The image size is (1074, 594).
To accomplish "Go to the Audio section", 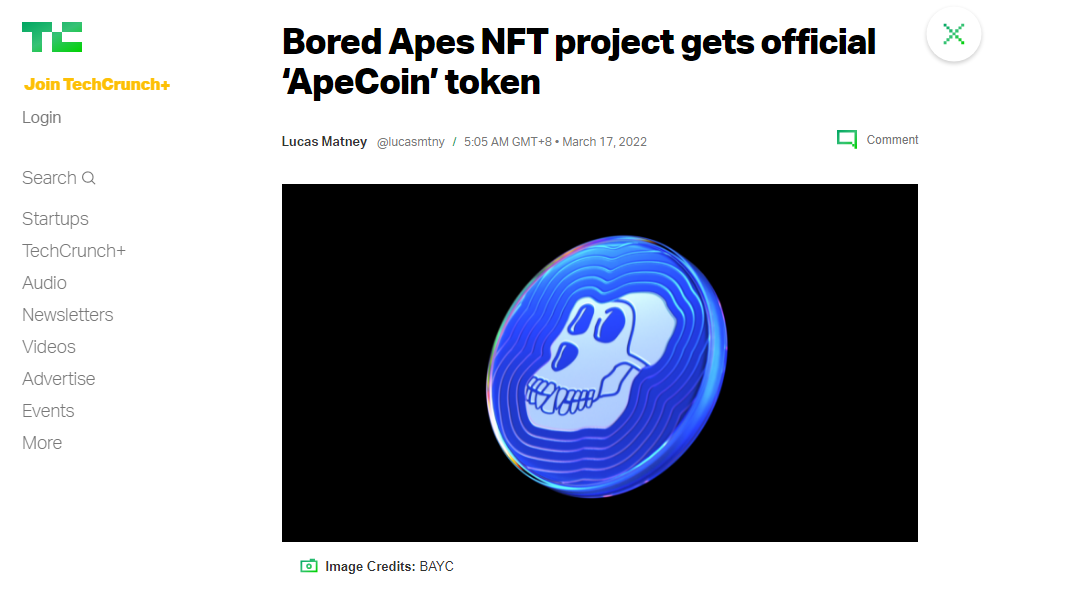I will pos(45,283).
